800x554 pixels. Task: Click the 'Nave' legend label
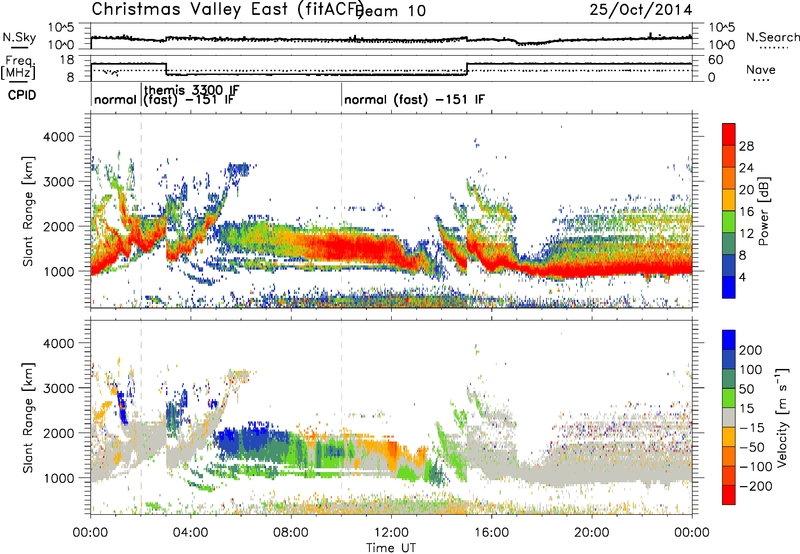(760, 69)
